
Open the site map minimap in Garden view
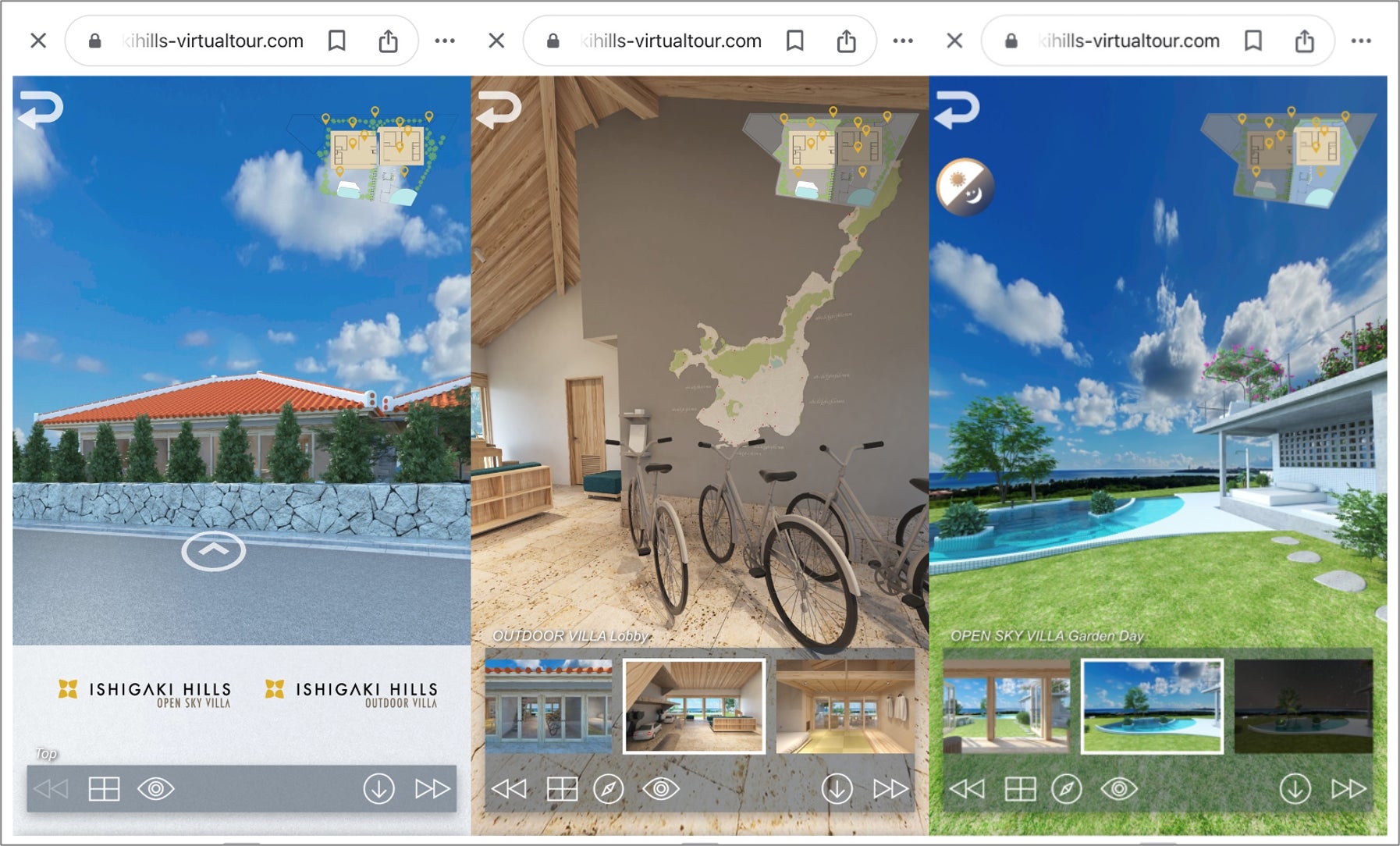pos(1288,158)
